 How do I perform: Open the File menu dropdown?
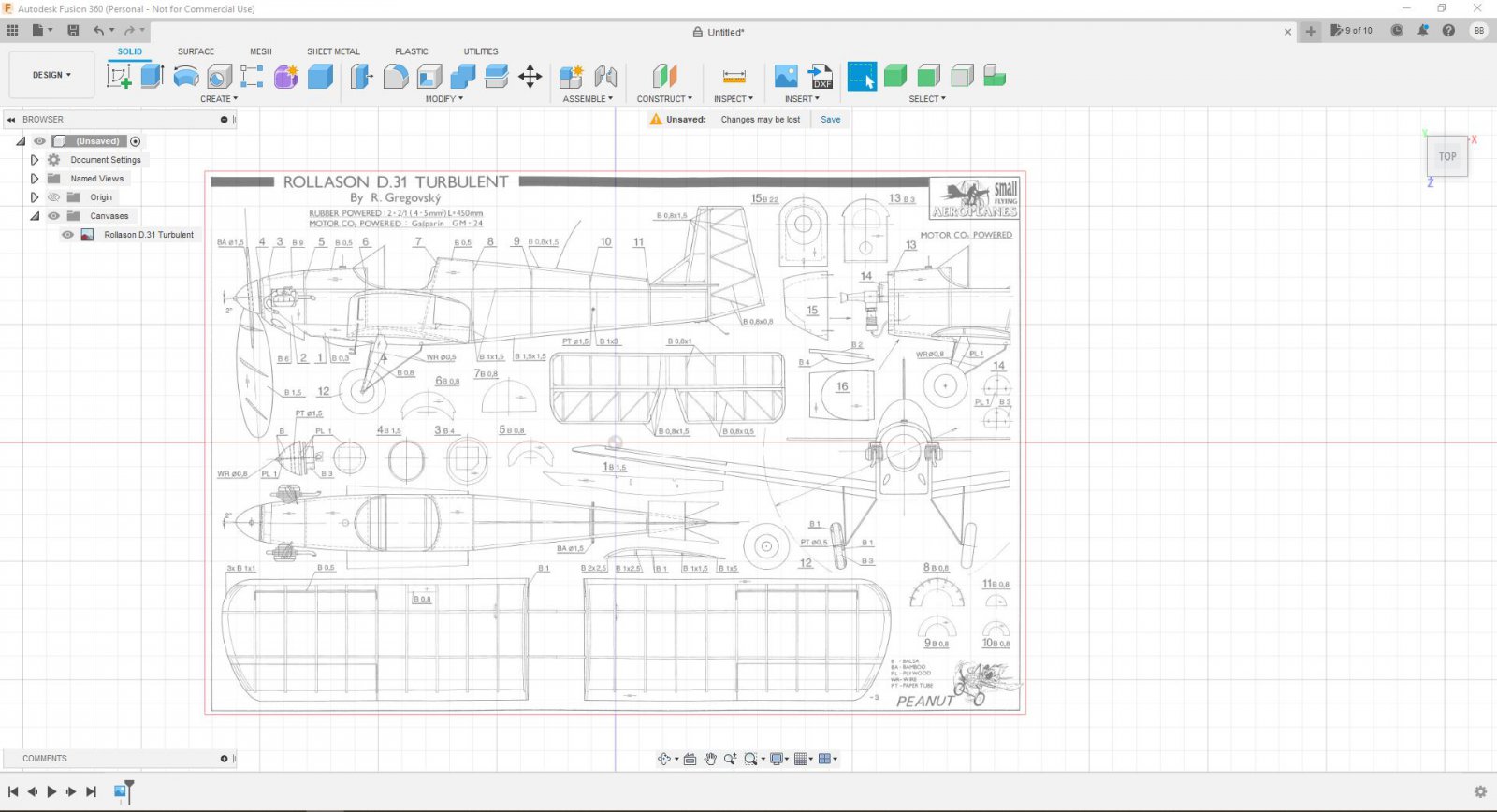(42, 31)
